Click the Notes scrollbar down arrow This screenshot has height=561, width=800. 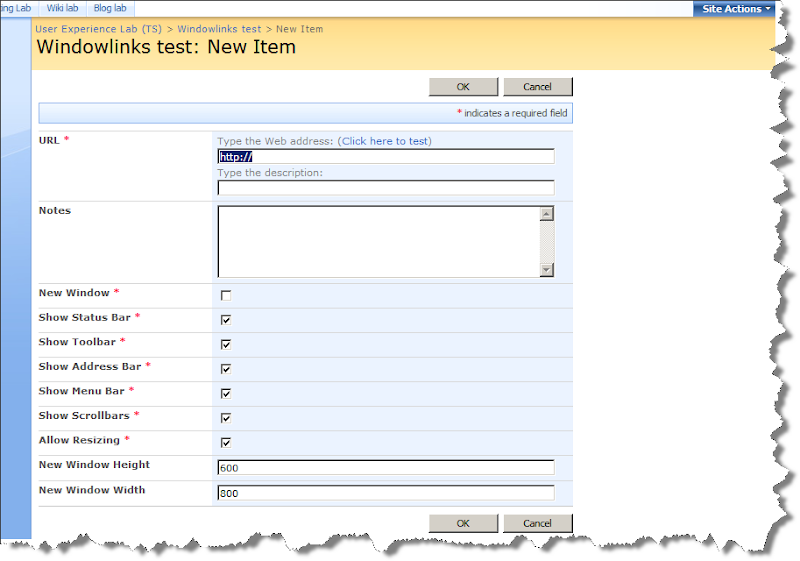click(546, 270)
